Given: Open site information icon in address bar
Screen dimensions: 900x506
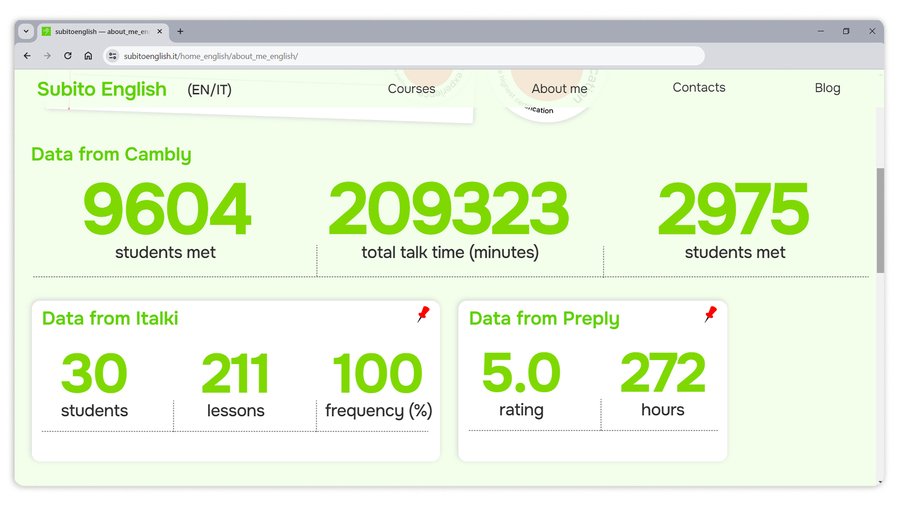Looking at the screenshot, I should click(x=112, y=56).
